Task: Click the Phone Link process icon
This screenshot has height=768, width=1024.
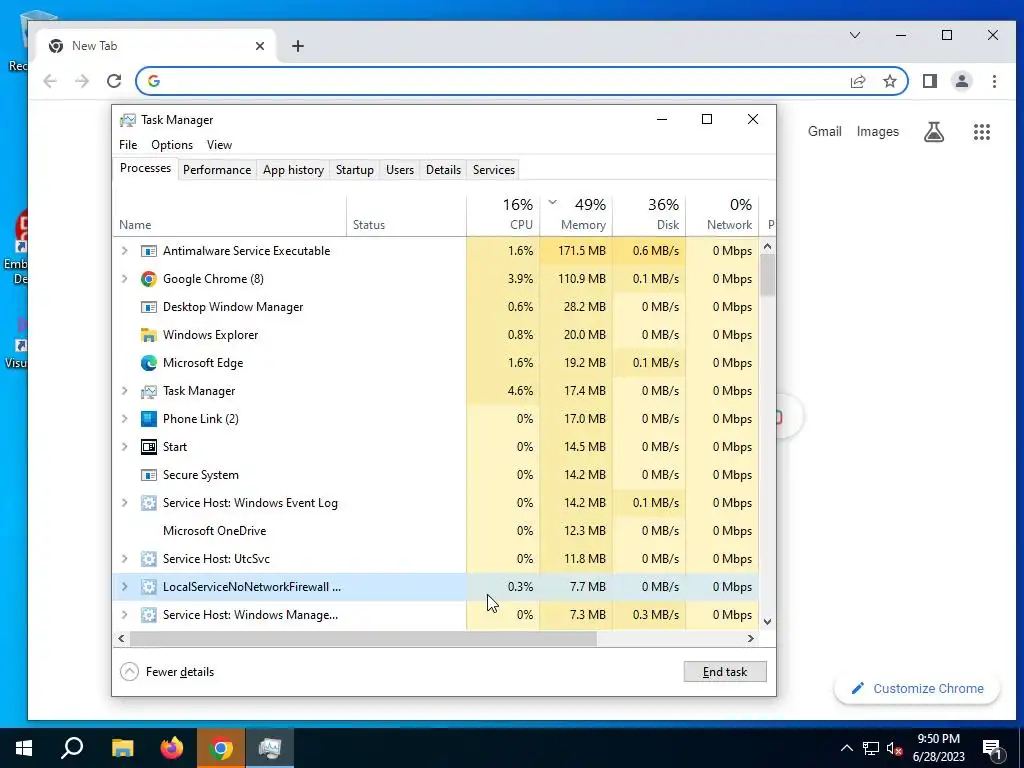Action: pos(149,419)
